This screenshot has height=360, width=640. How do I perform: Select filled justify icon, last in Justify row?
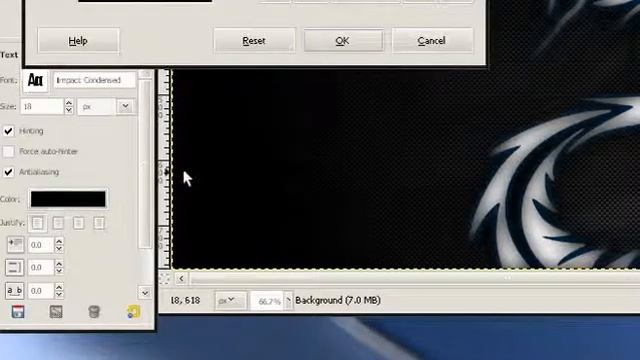(x=99, y=223)
